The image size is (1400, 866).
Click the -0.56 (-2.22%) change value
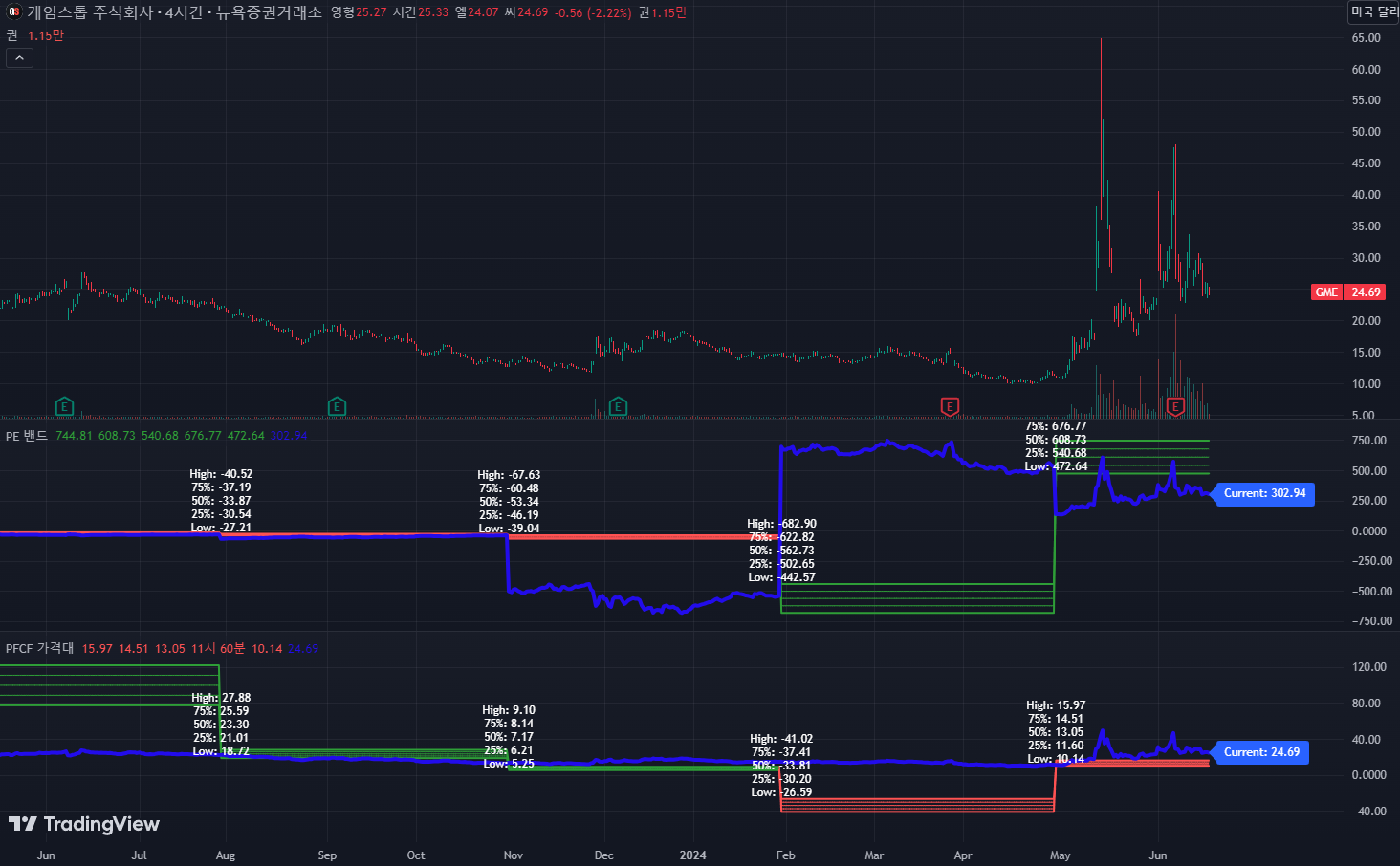pyautogui.click(x=593, y=12)
